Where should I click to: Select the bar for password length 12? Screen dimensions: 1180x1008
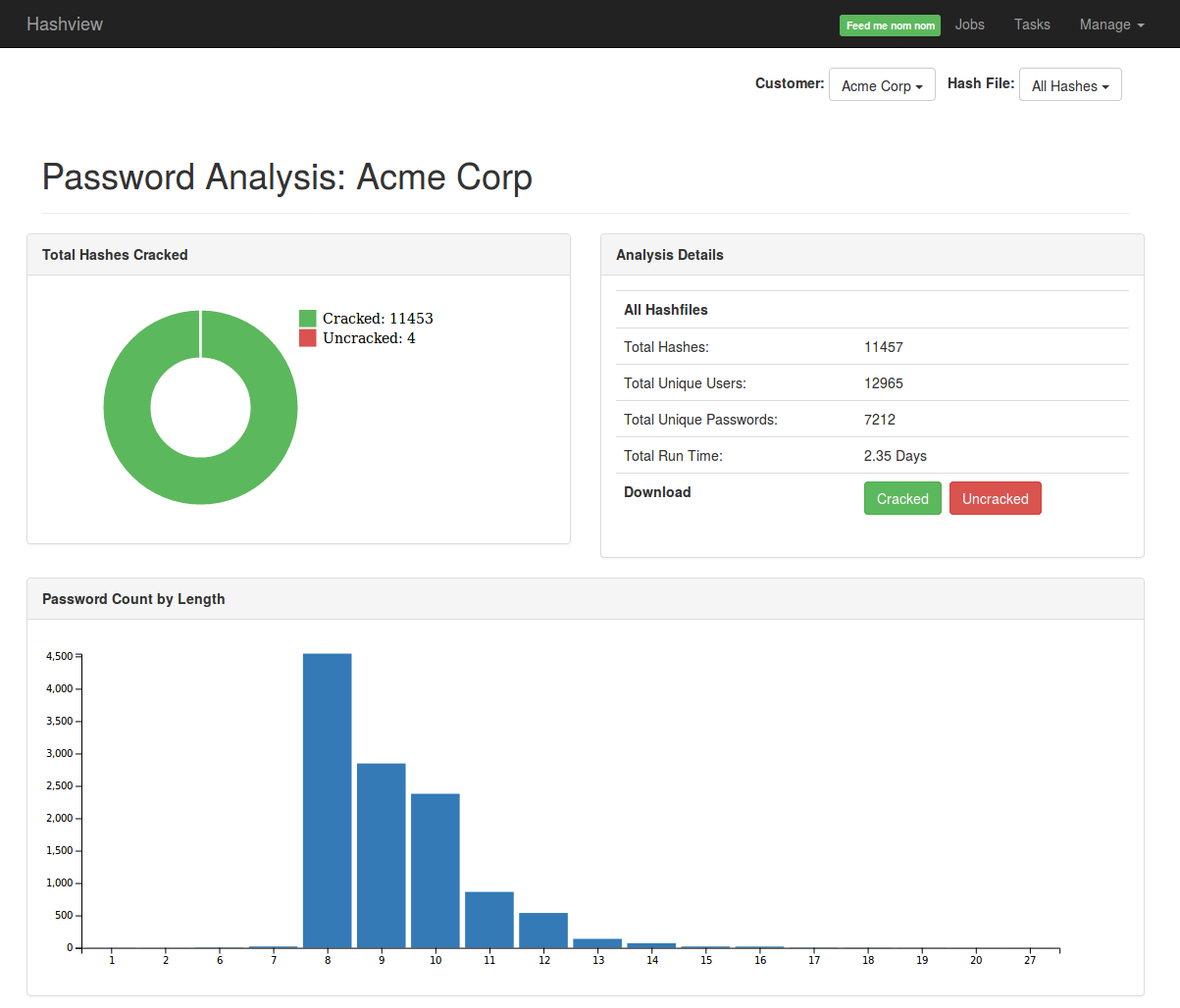pos(543,931)
